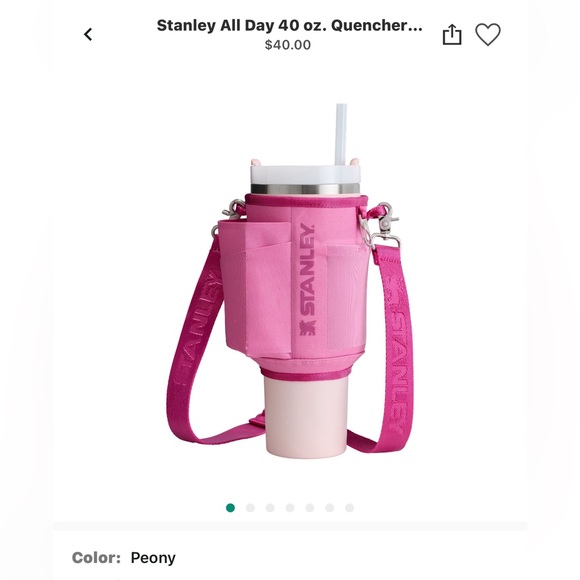
Task: Click the light pink tumbler base
Action: tap(306, 417)
